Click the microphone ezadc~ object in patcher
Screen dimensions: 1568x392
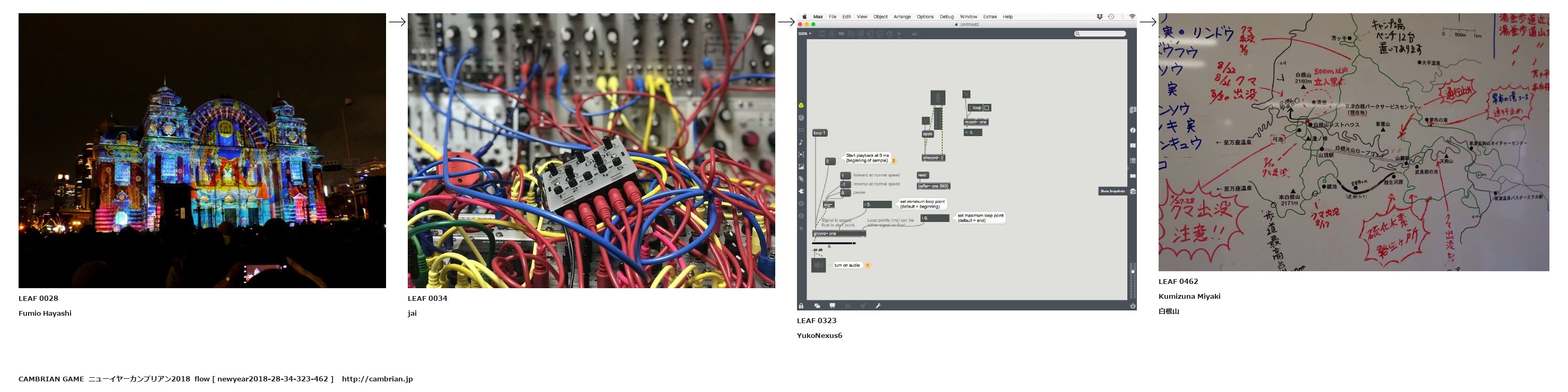click(x=938, y=97)
